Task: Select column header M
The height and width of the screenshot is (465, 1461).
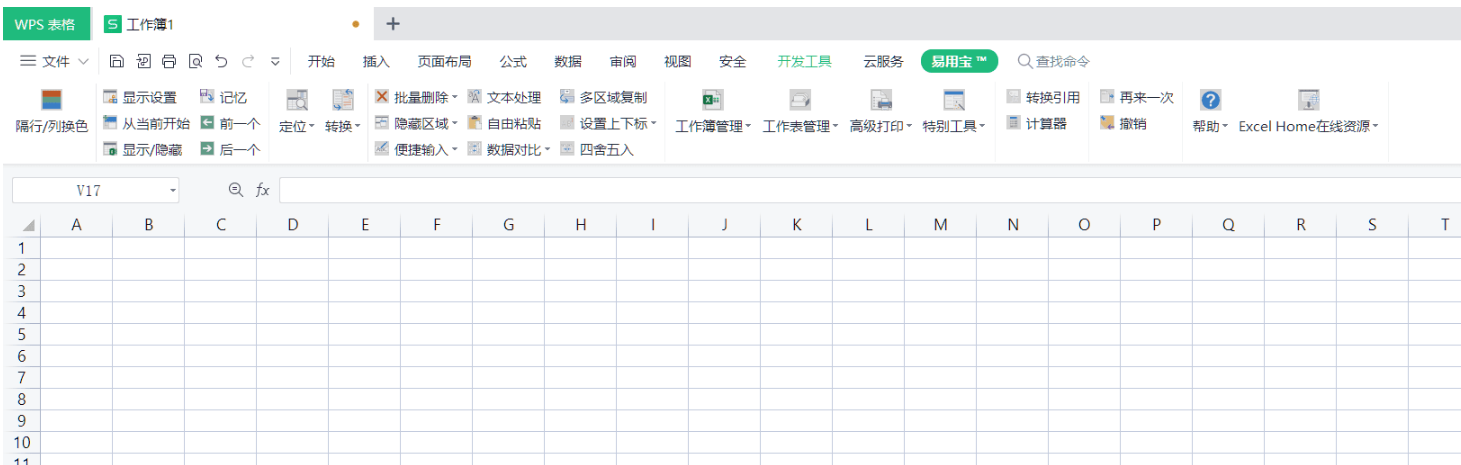Action: (941, 225)
